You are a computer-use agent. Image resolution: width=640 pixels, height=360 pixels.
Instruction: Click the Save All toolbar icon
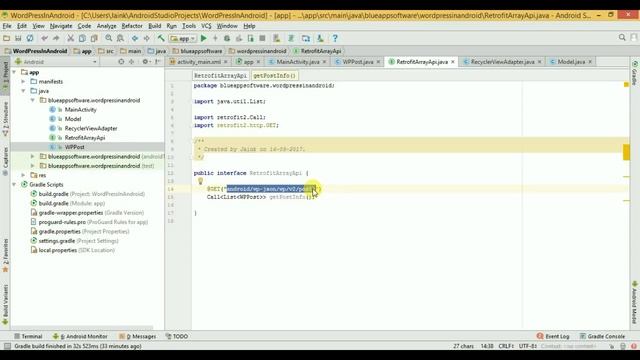point(18,38)
